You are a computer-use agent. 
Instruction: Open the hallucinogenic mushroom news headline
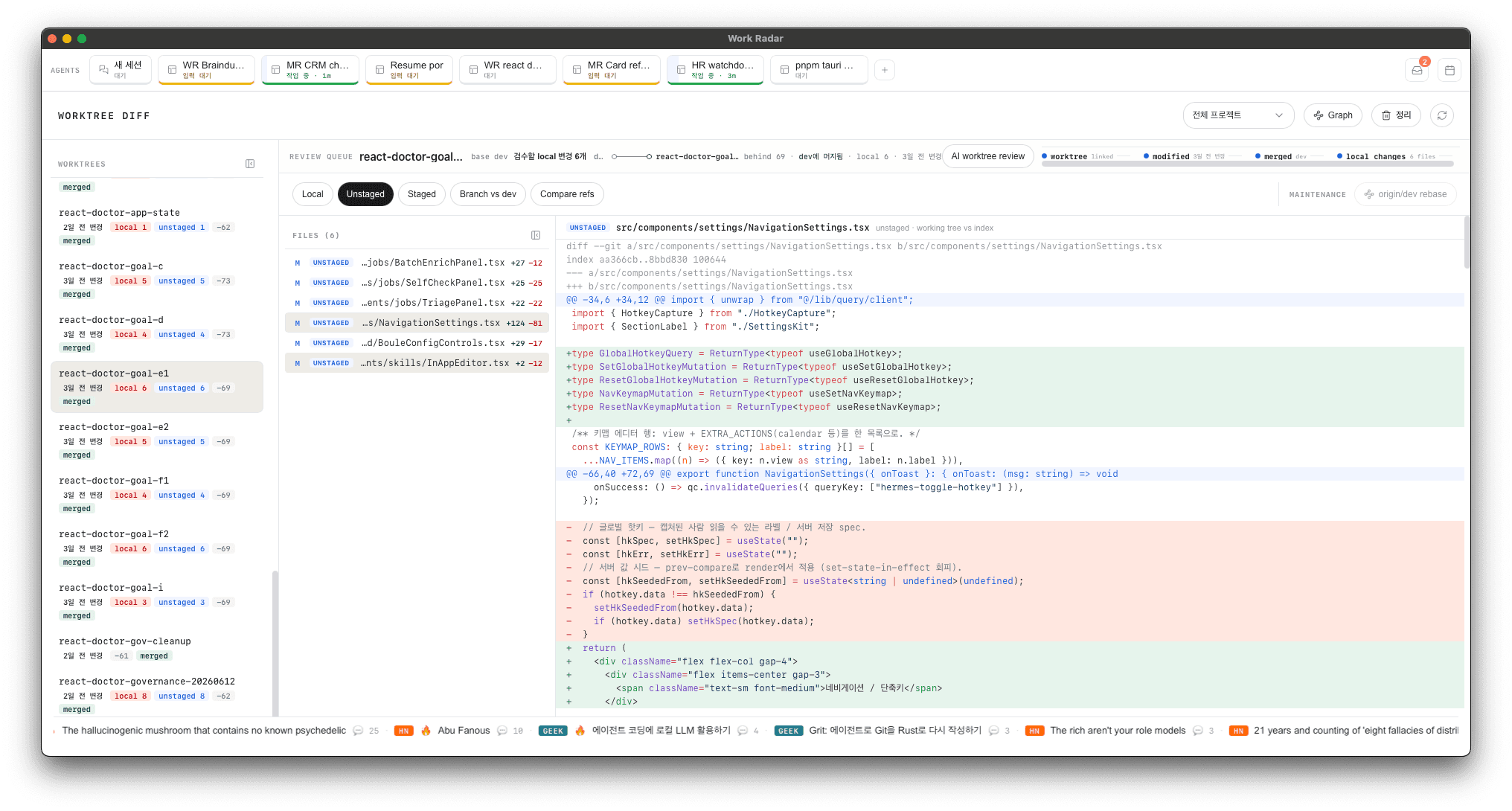[204, 731]
